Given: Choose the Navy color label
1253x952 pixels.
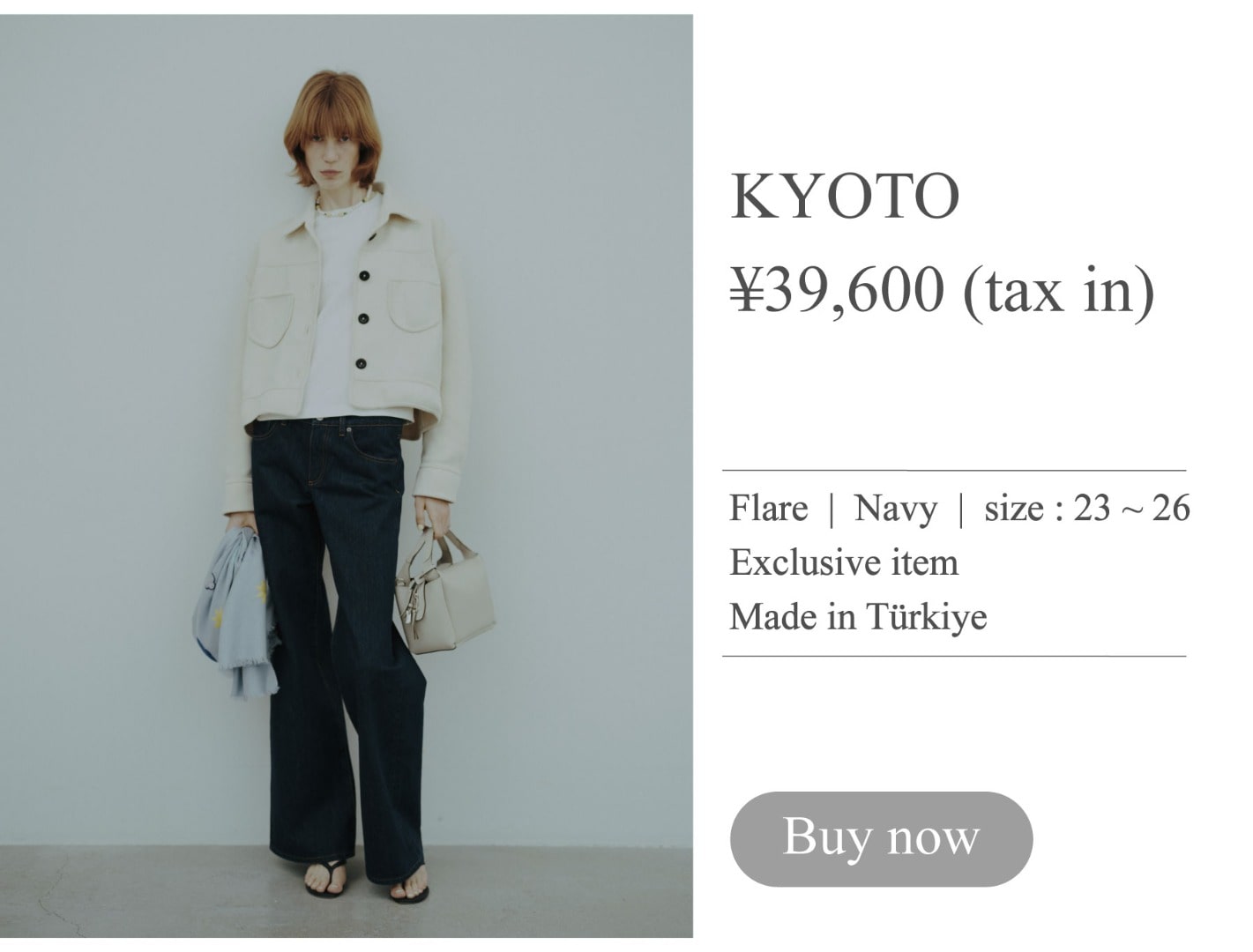Looking at the screenshot, I should tap(896, 509).
